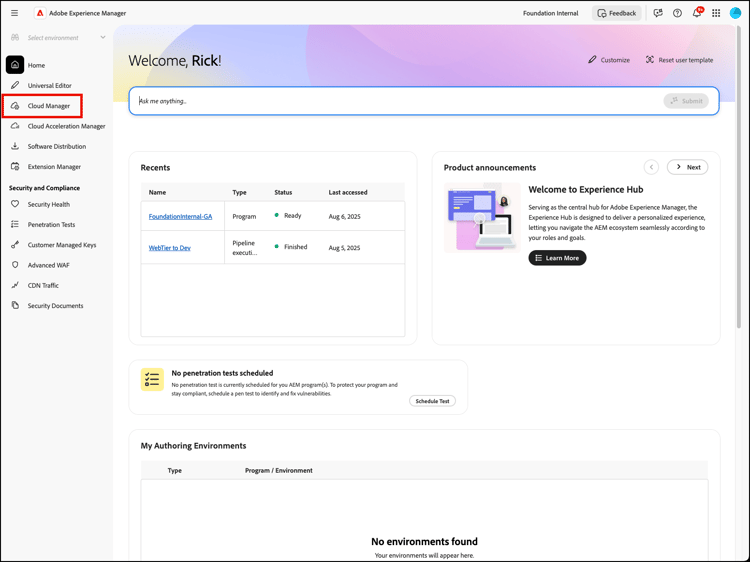
Task: Click the Next announcement button
Action: point(687,167)
